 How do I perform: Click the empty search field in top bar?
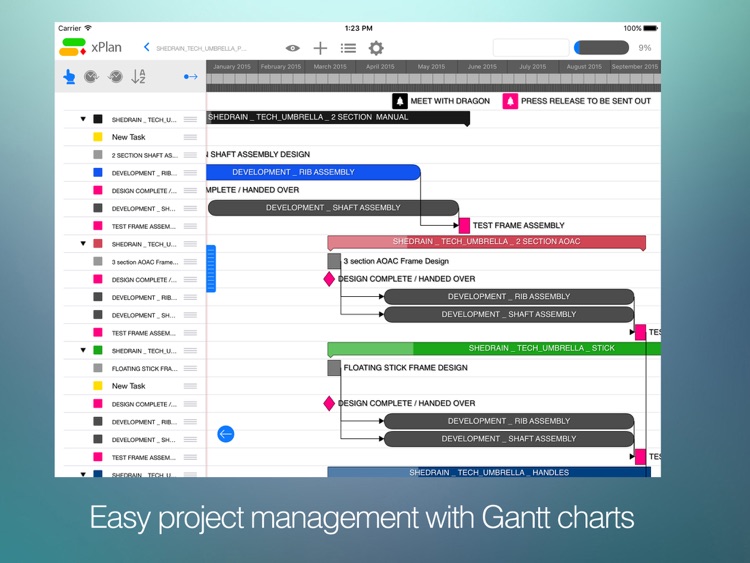pyautogui.click(x=531, y=48)
